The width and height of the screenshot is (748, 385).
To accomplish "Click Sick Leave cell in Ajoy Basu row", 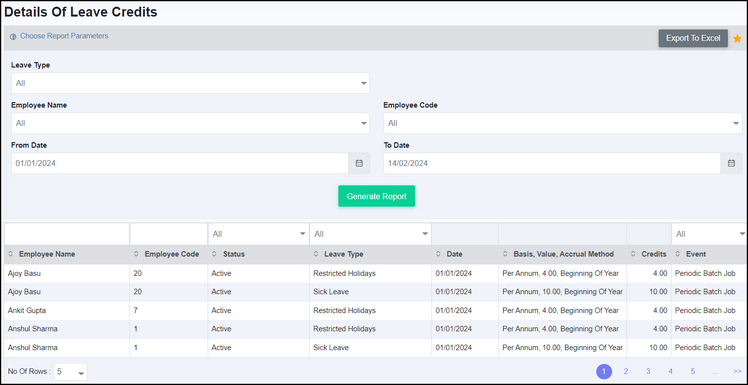I will point(331,292).
